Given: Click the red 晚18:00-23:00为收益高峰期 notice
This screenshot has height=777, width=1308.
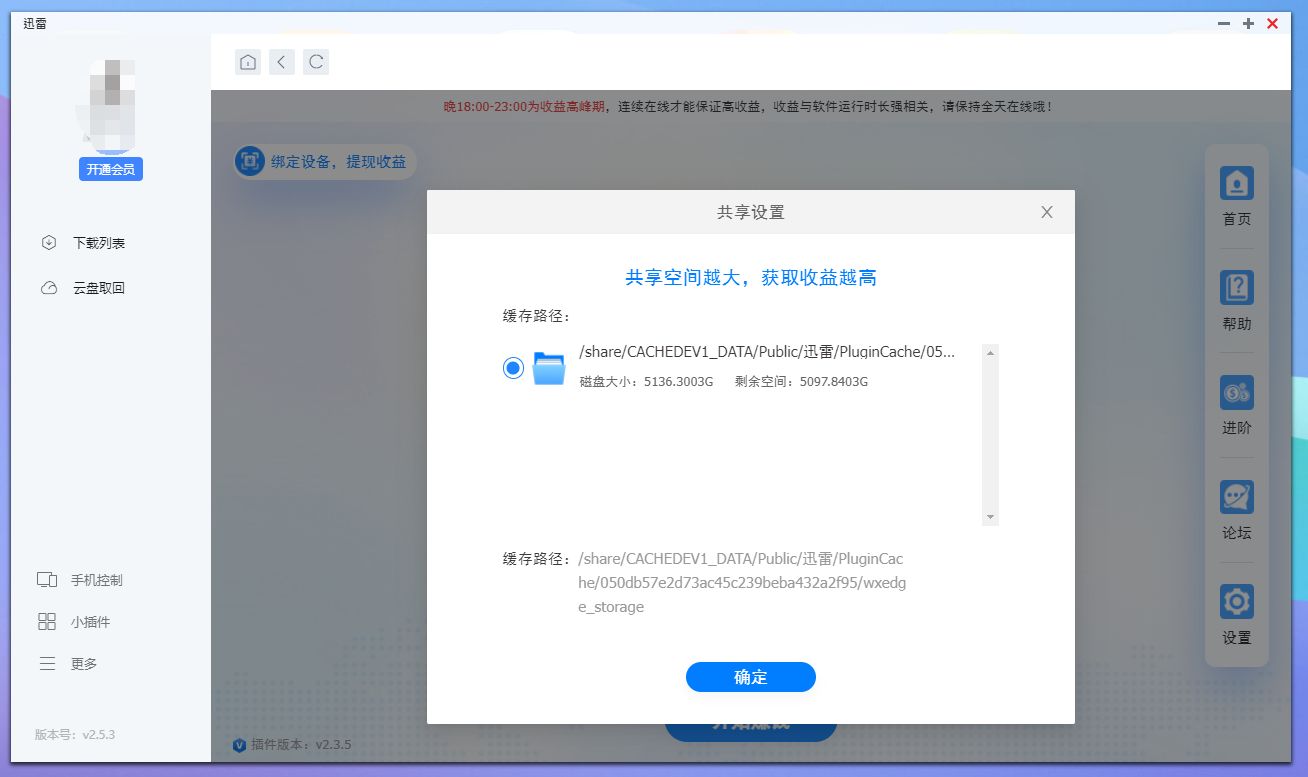Looking at the screenshot, I should tap(524, 106).
